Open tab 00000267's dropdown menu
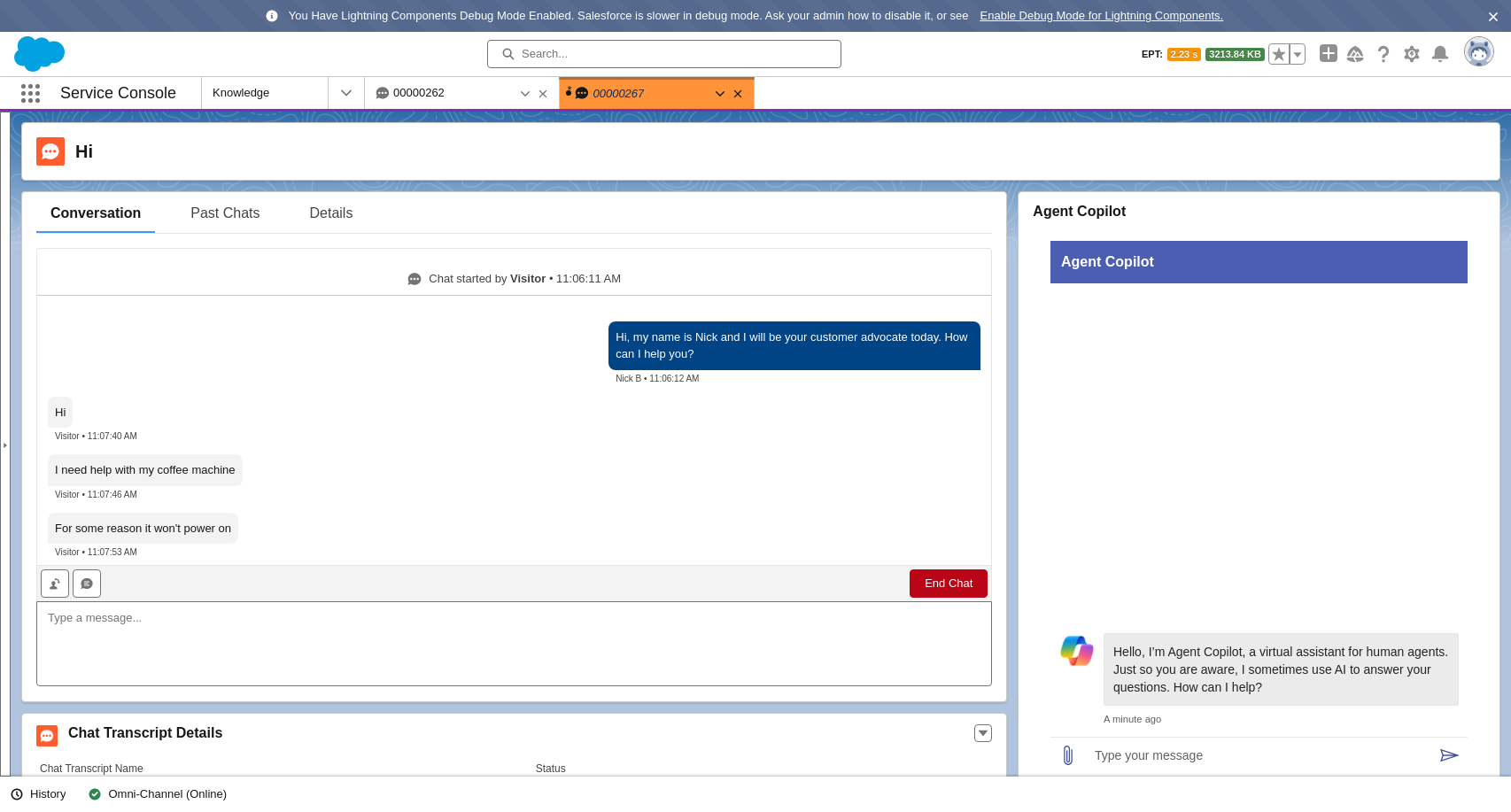 tap(719, 93)
